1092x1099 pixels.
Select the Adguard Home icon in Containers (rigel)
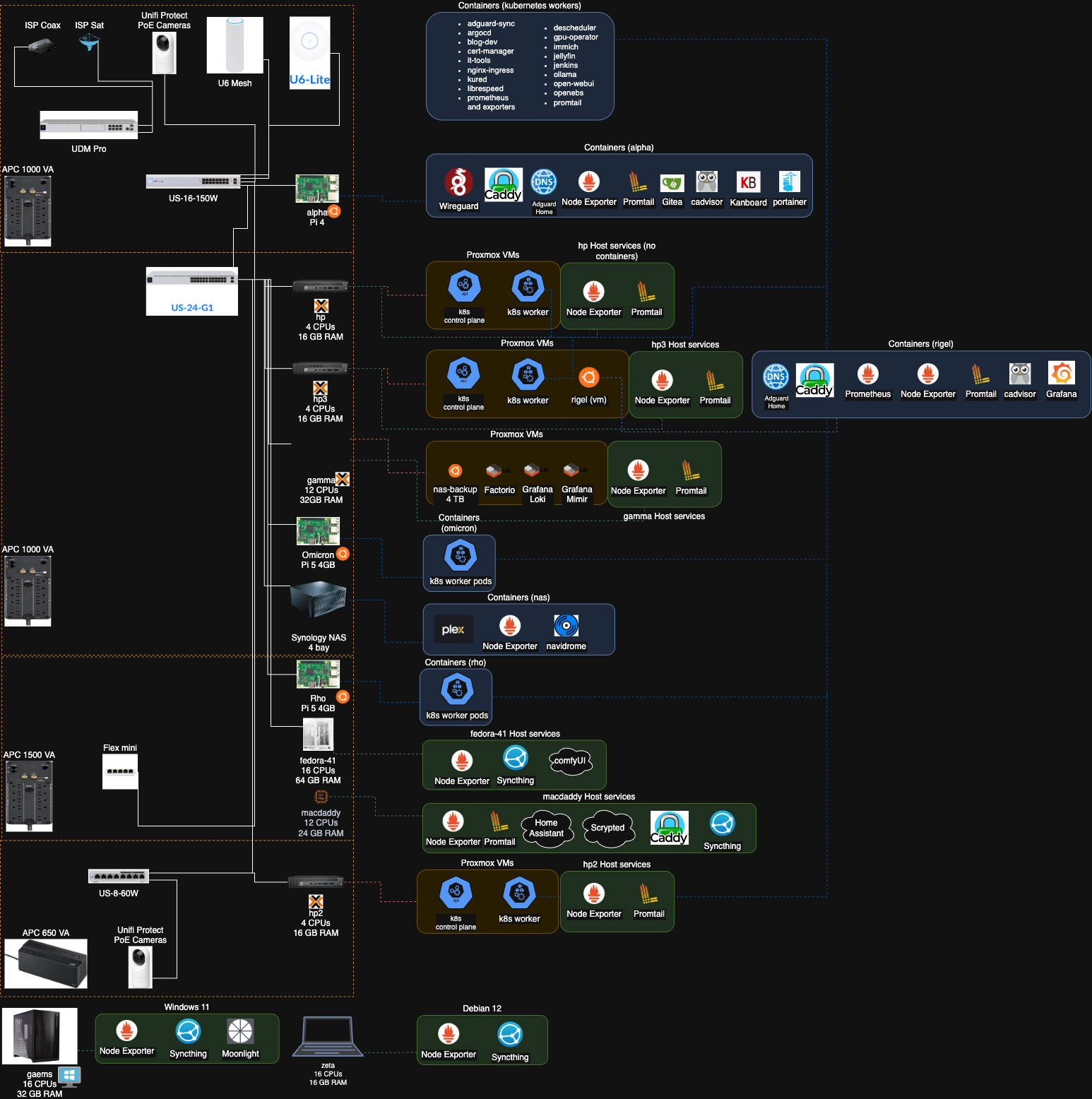tap(776, 377)
